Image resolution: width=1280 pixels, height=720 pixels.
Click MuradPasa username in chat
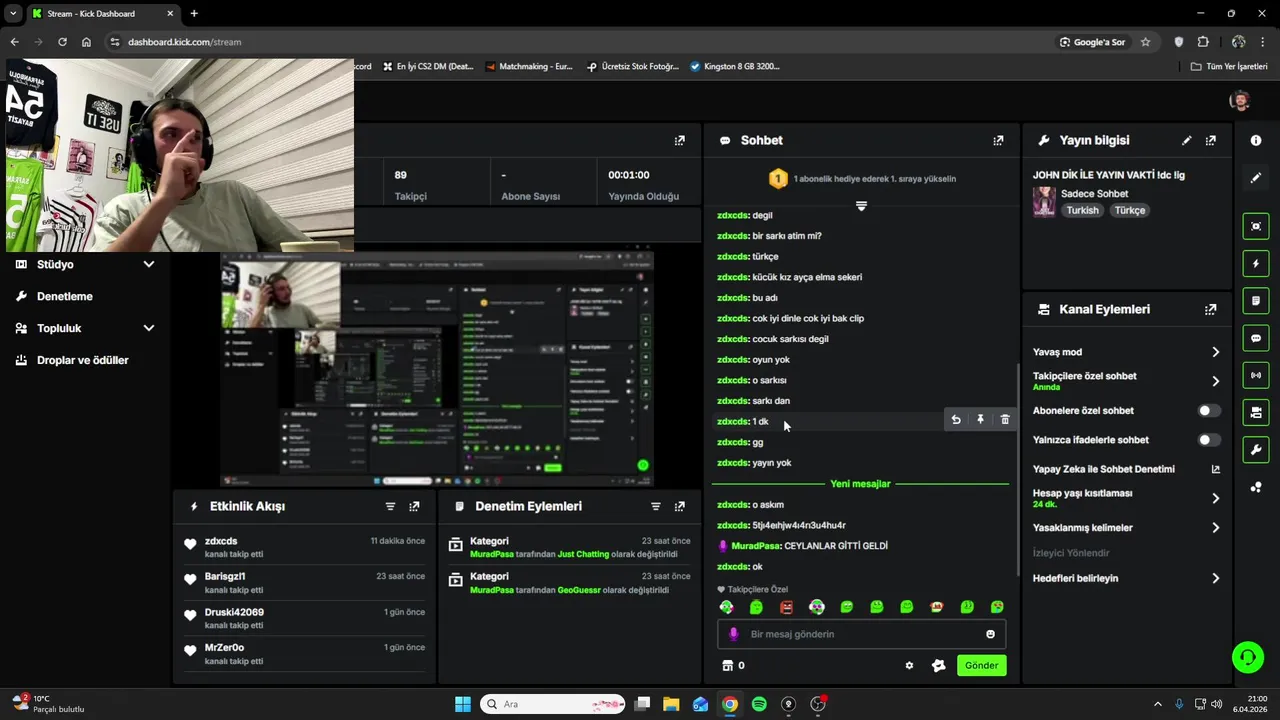[x=755, y=546]
